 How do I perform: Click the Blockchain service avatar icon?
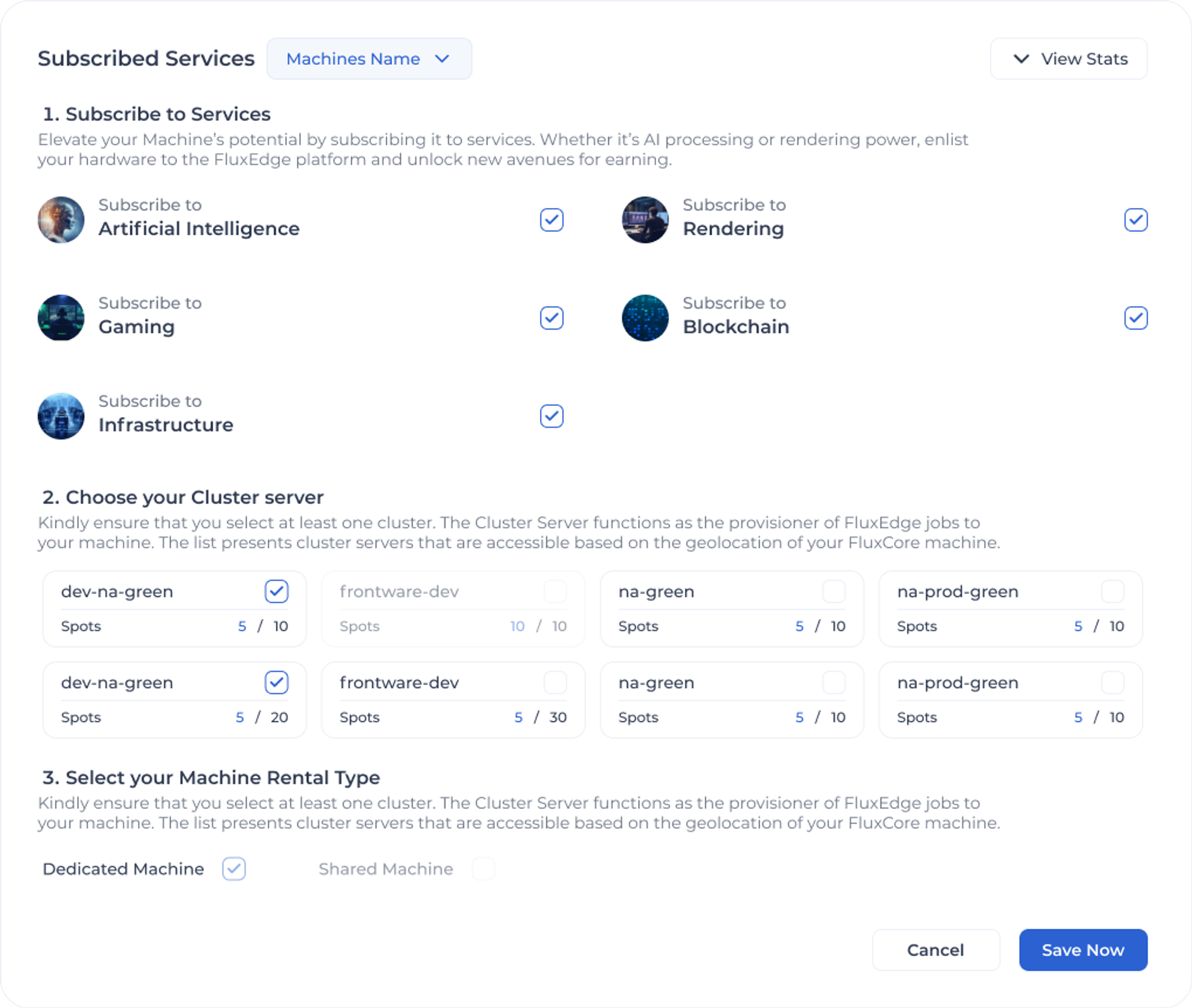[645, 318]
